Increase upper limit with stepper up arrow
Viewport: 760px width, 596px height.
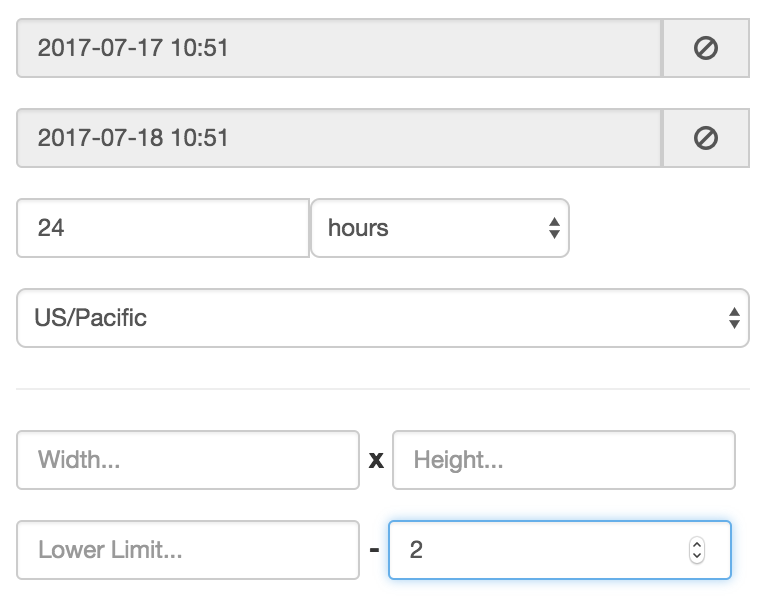(x=697, y=544)
